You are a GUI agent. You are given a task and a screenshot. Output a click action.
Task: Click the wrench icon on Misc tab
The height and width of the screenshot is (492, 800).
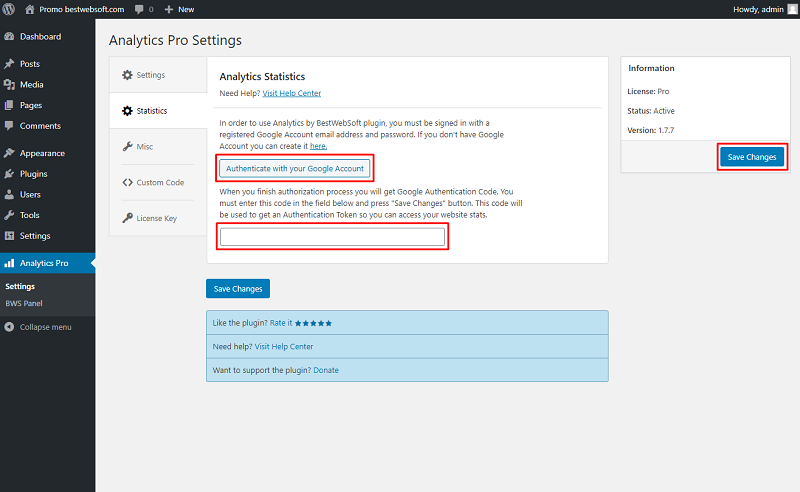[x=127, y=146]
